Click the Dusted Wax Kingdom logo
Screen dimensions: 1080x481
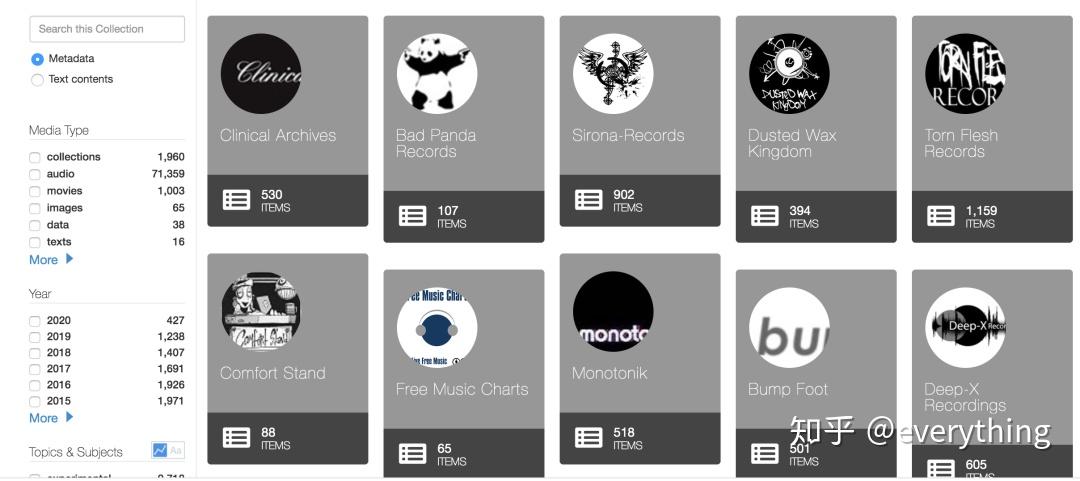point(789,73)
